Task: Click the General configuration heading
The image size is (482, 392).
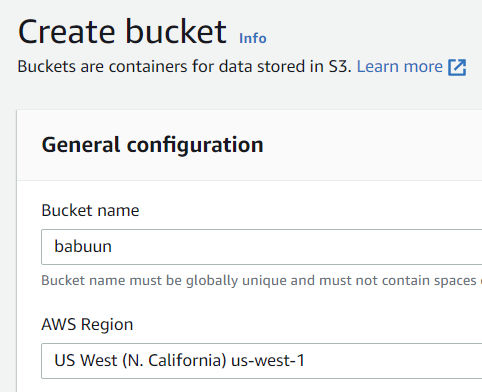Action: [153, 145]
